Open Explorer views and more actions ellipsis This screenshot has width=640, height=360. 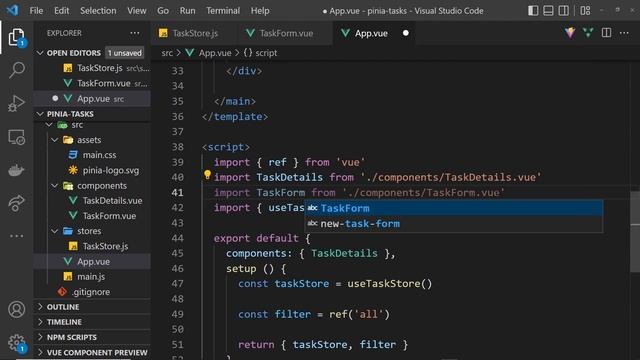[135, 33]
